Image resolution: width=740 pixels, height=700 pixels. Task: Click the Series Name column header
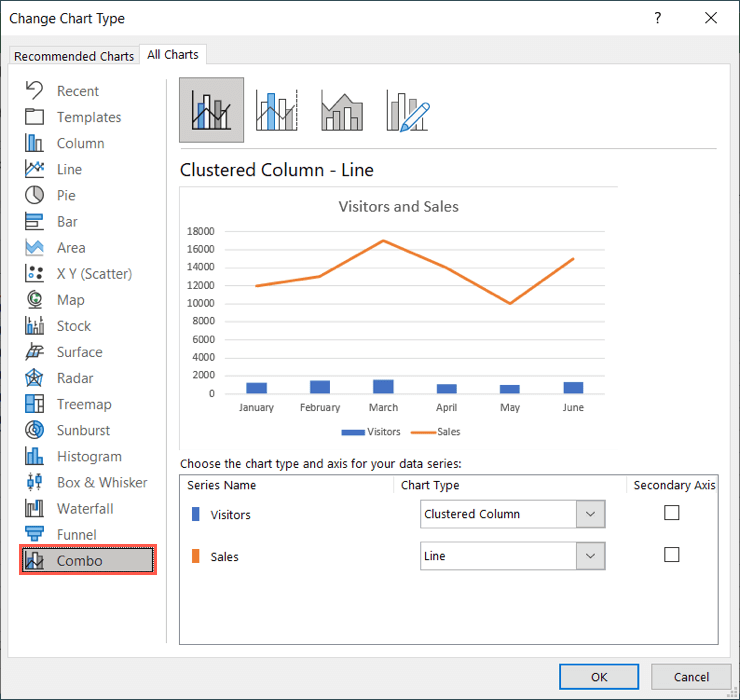point(221,485)
